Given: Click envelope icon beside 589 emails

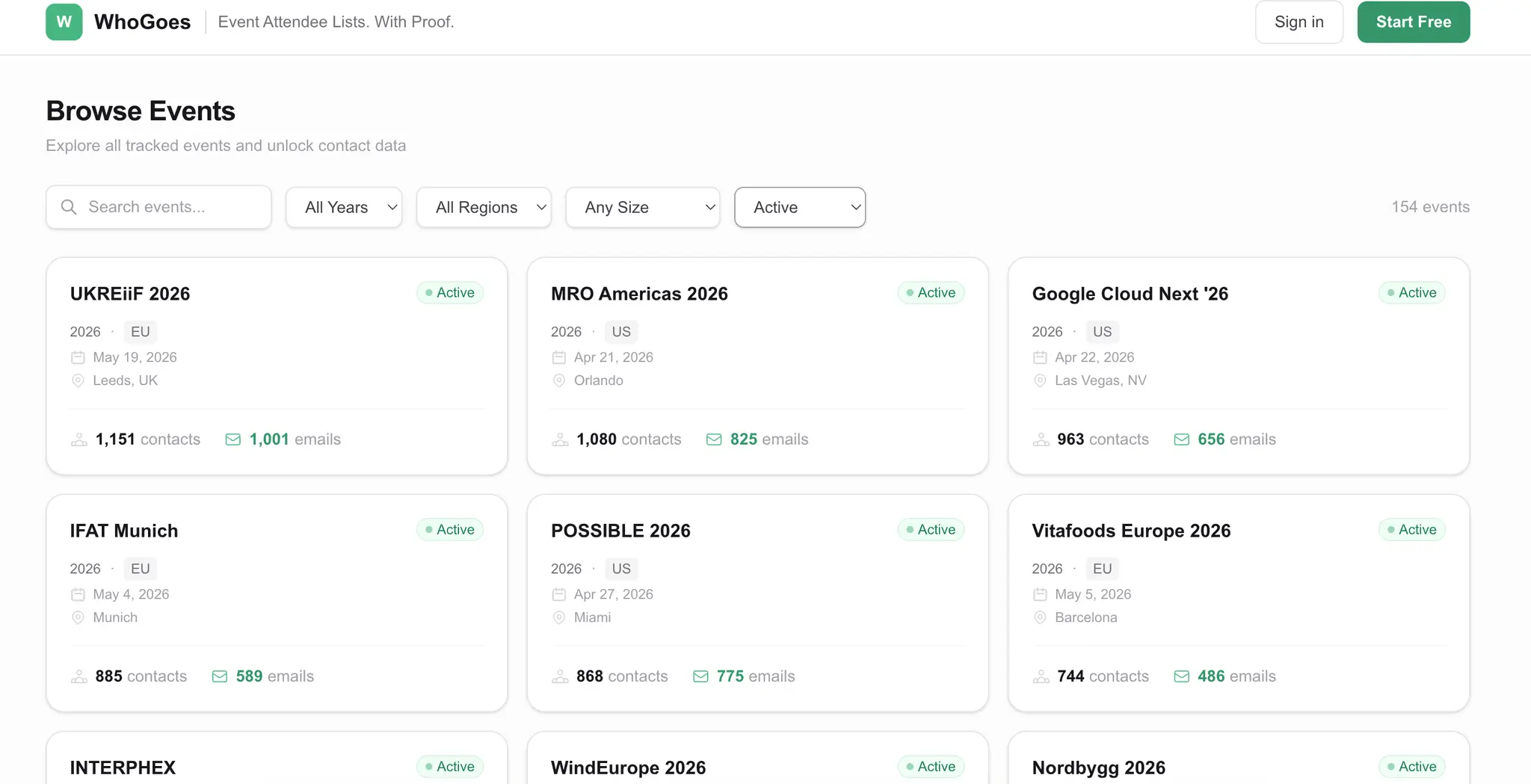Looking at the screenshot, I should point(220,676).
